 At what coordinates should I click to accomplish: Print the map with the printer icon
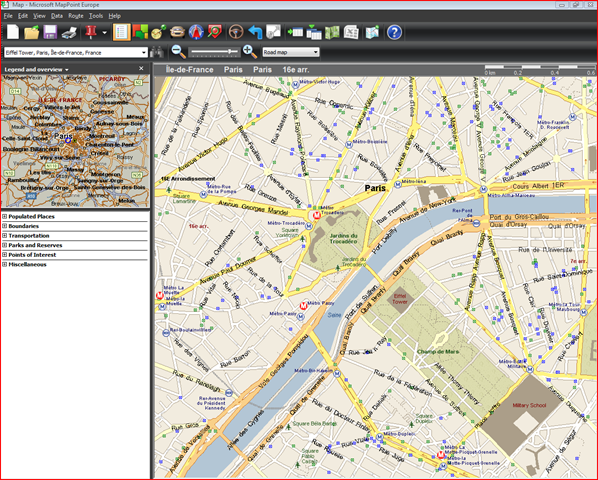coord(69,32)
